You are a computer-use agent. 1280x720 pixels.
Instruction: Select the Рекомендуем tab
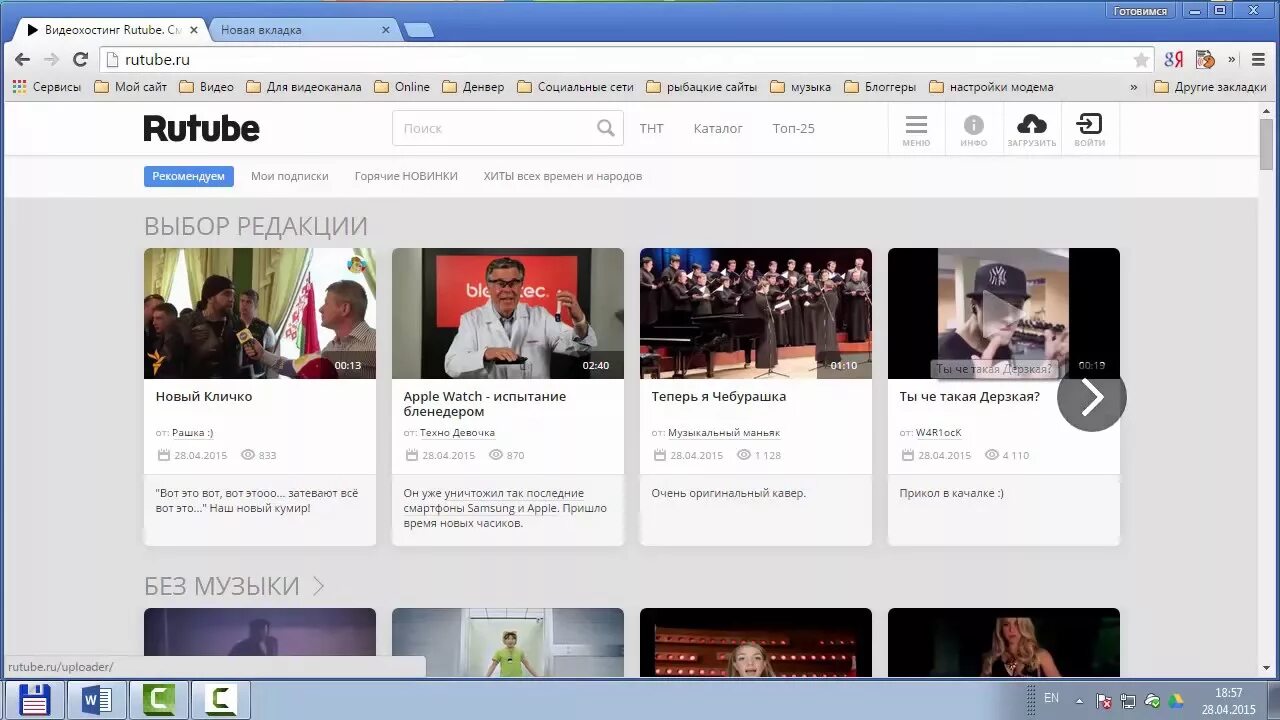point(188,176)
